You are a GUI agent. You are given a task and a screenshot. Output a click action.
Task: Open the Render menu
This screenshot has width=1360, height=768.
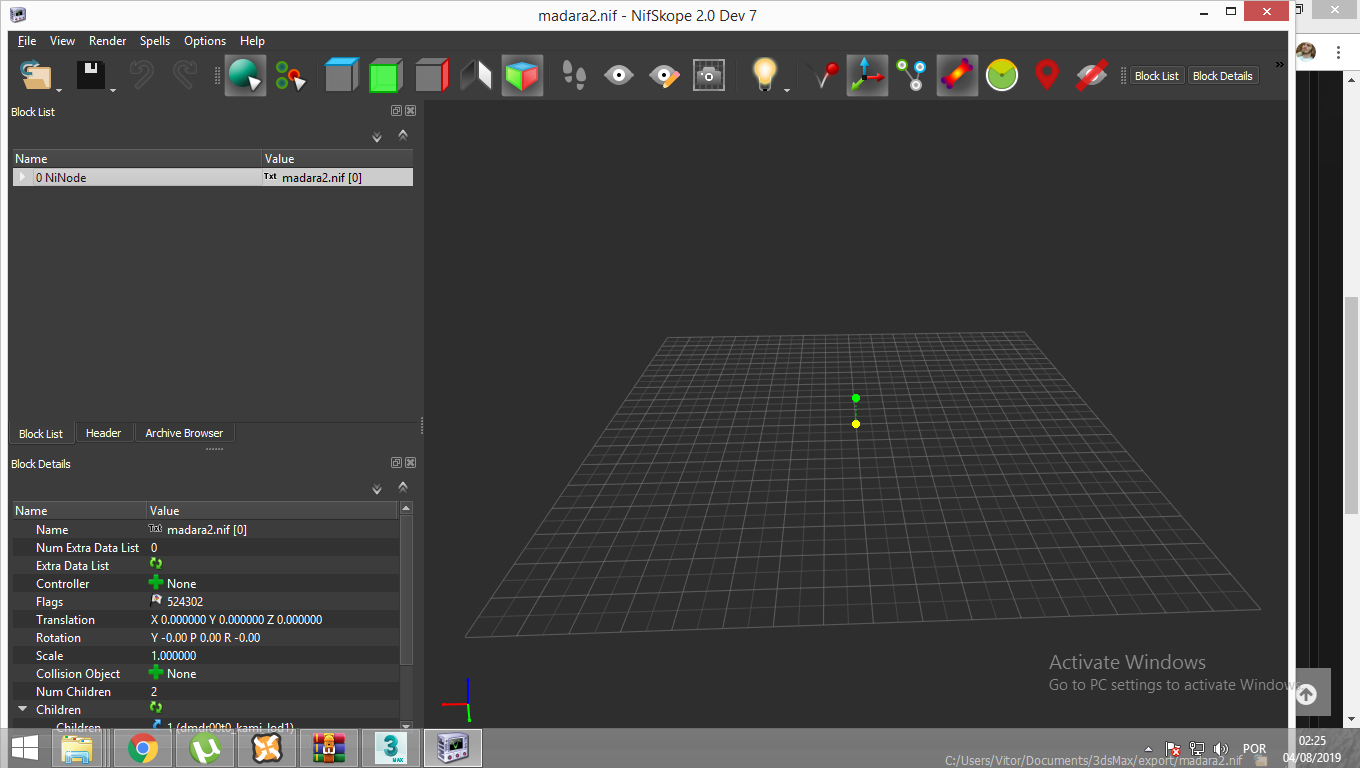(x=108, y=41)
